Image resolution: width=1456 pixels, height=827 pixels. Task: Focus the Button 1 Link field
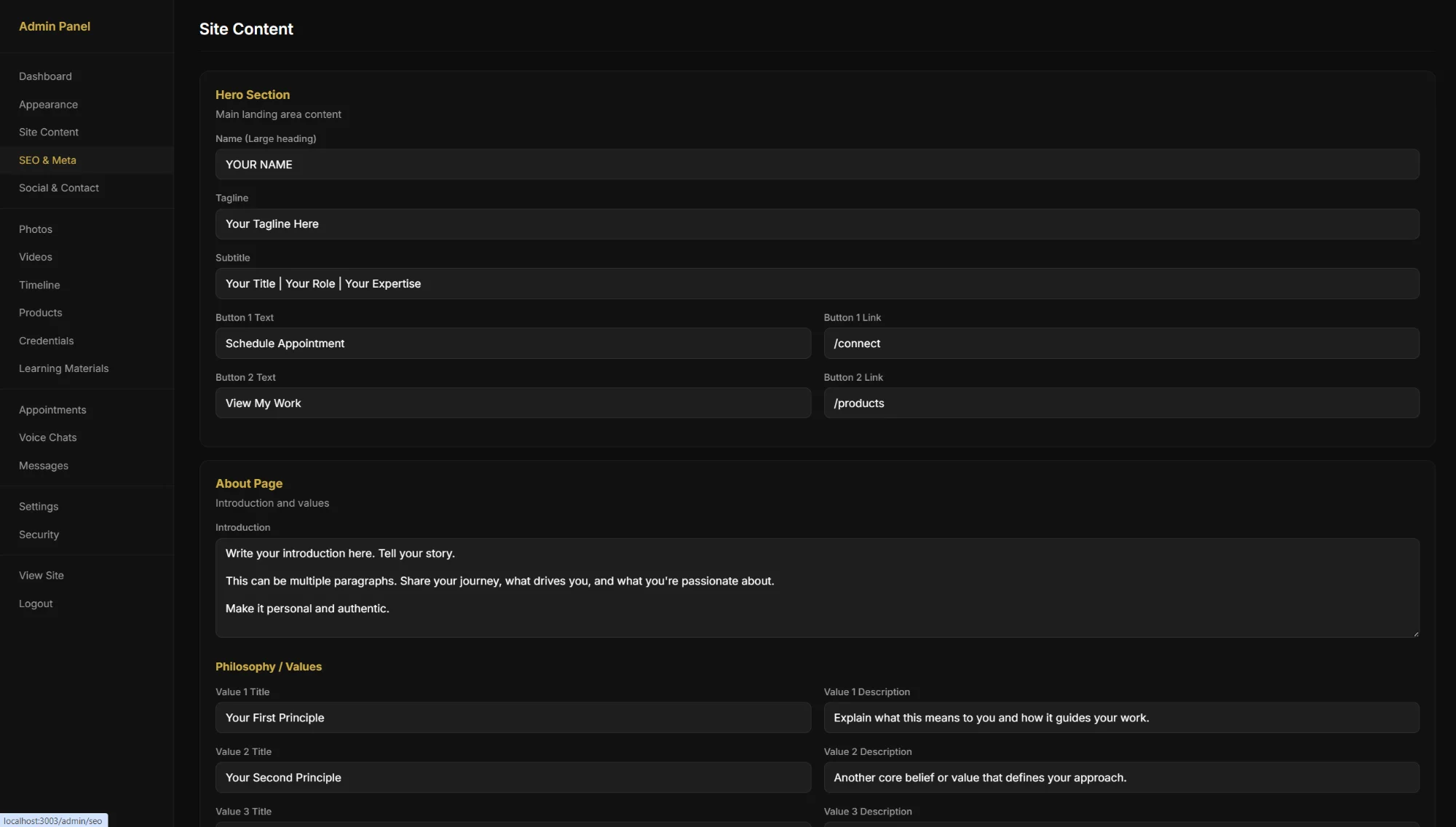pyautogui.click(x=1121, y=344)
